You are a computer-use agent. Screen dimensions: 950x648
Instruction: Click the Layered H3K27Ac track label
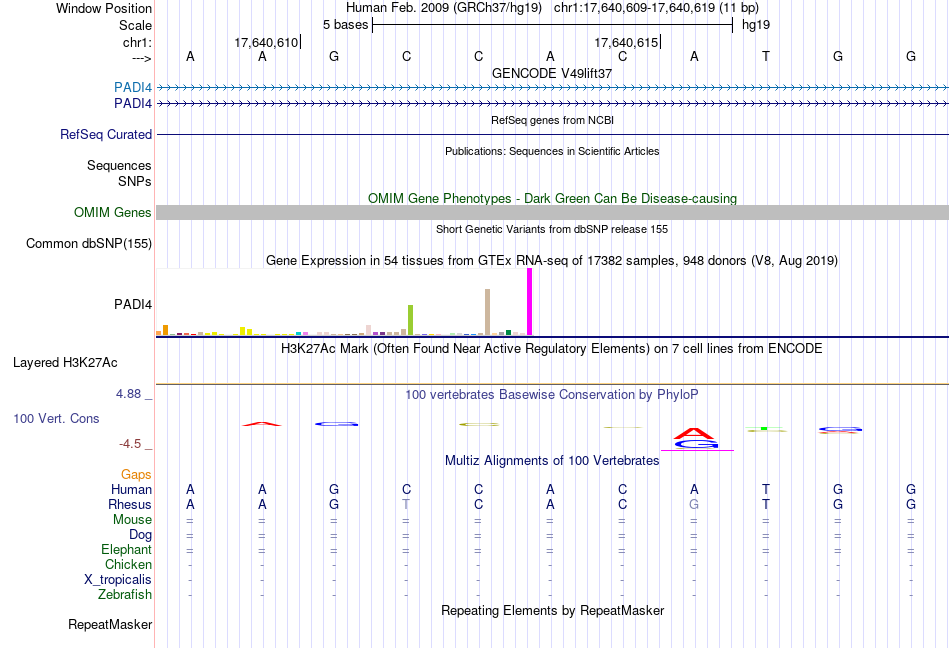click(x=65, y=363)
